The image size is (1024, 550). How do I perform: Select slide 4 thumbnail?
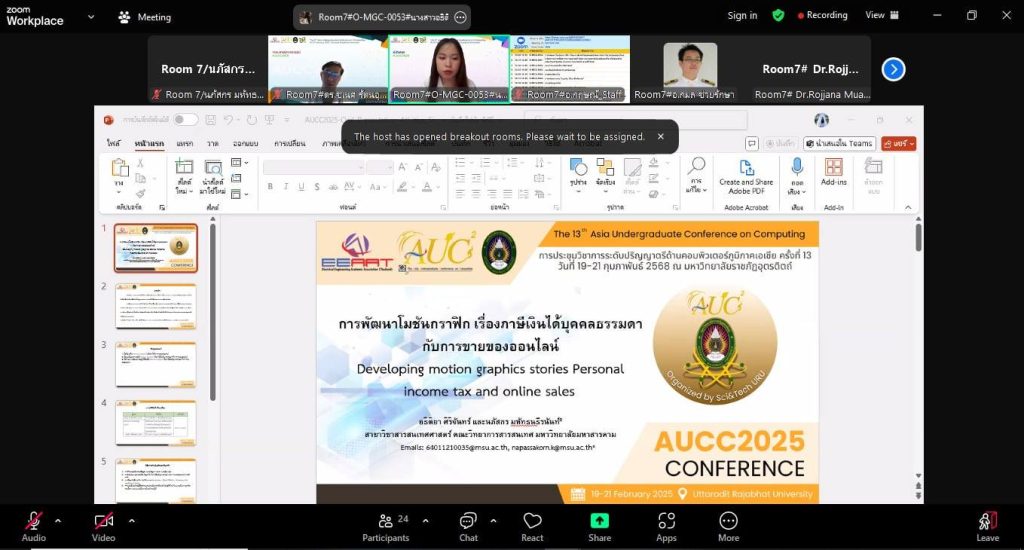click(x=155, y=423)
